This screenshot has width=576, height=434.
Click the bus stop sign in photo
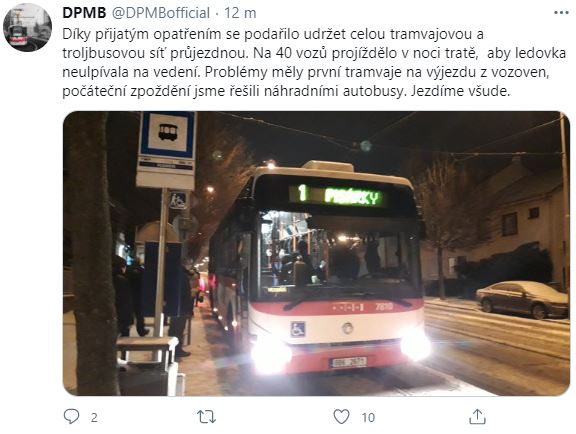coord(167,150)
